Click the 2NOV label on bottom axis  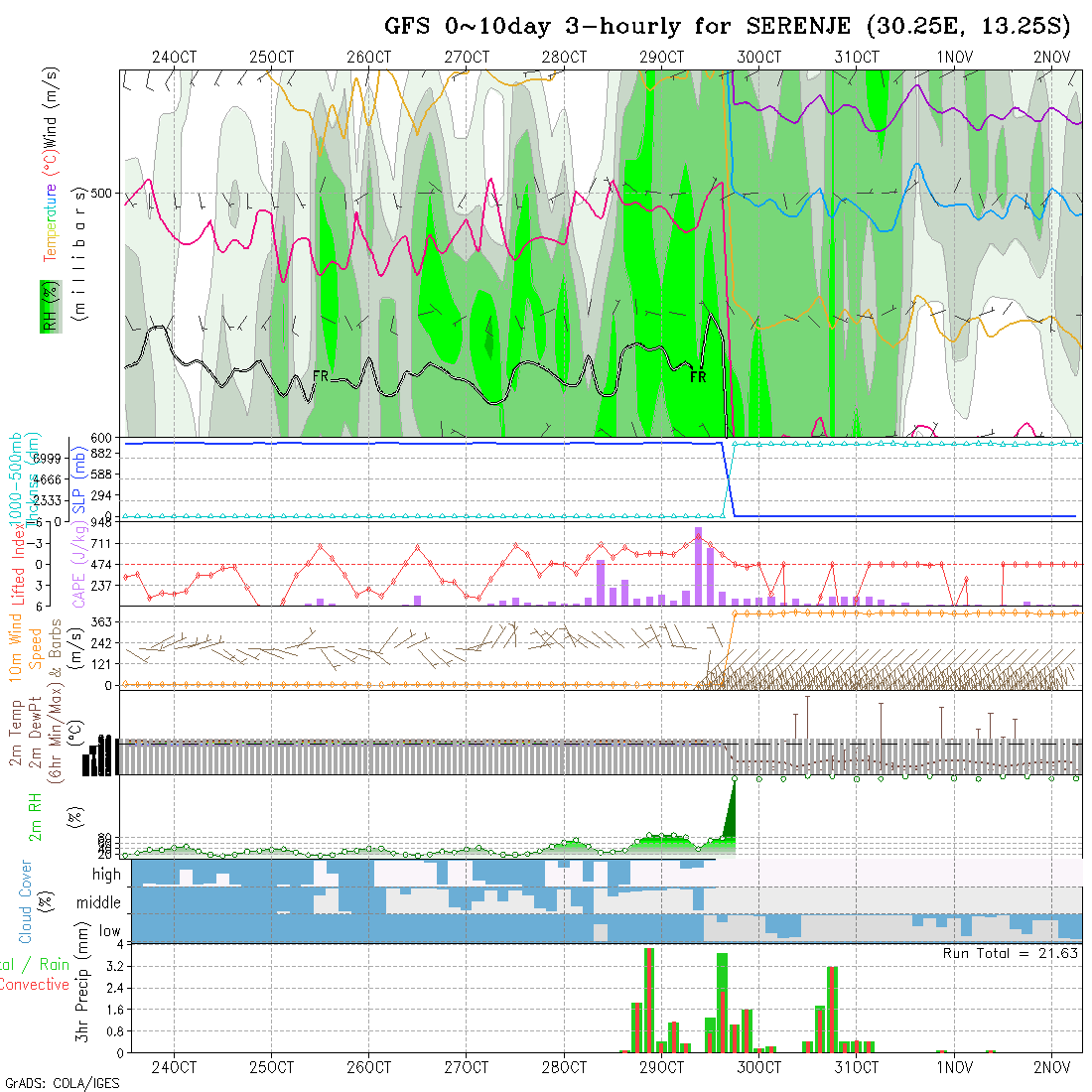1051,1067
